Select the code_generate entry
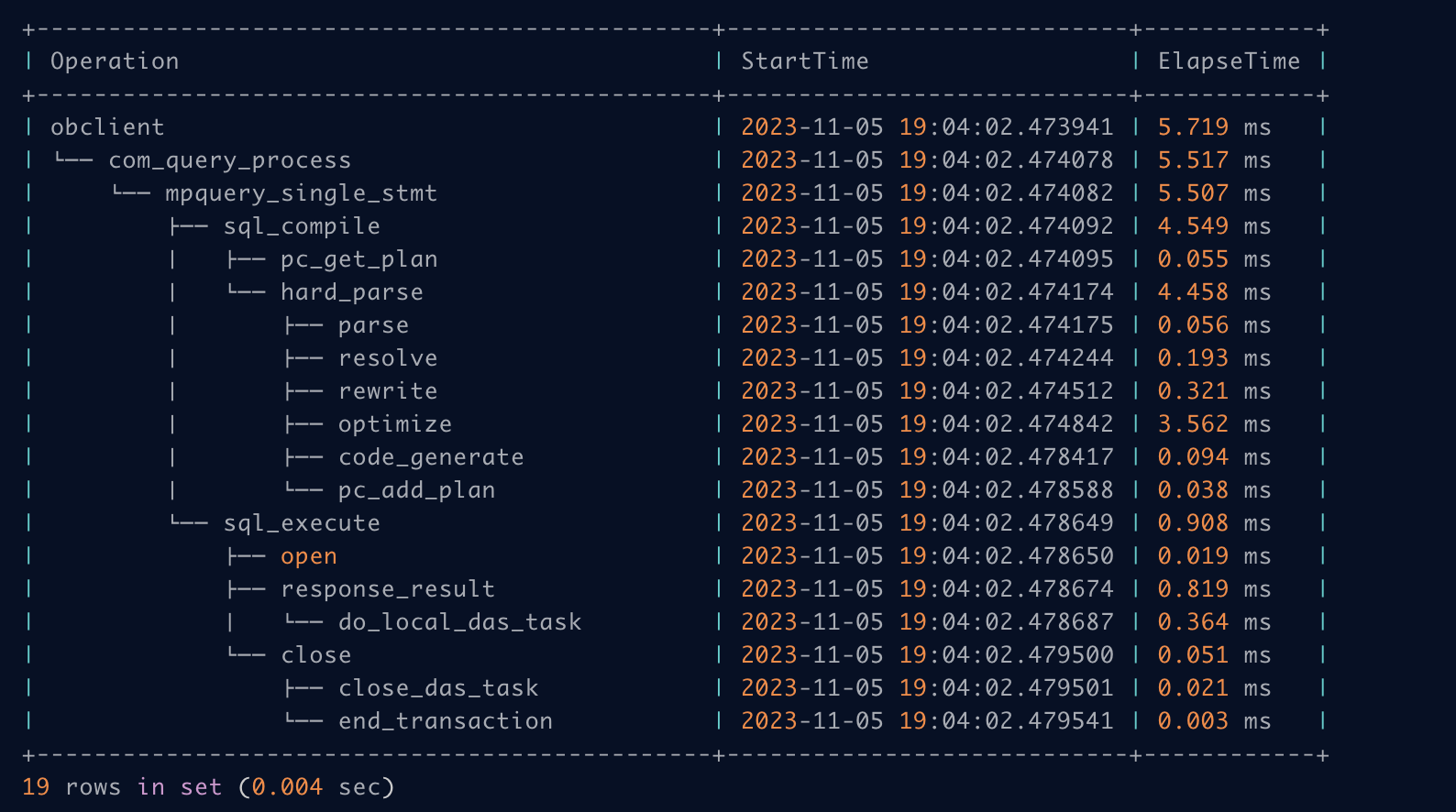This screenshot has width=1456, height=812. point(431,457)
